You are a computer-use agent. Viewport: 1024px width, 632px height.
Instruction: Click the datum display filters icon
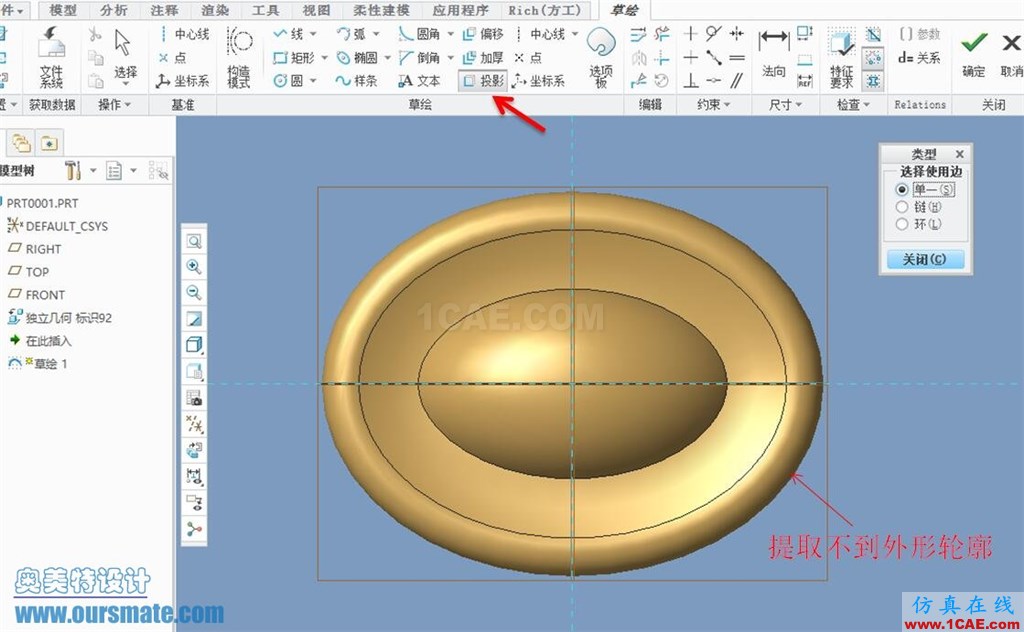point(194,424)
